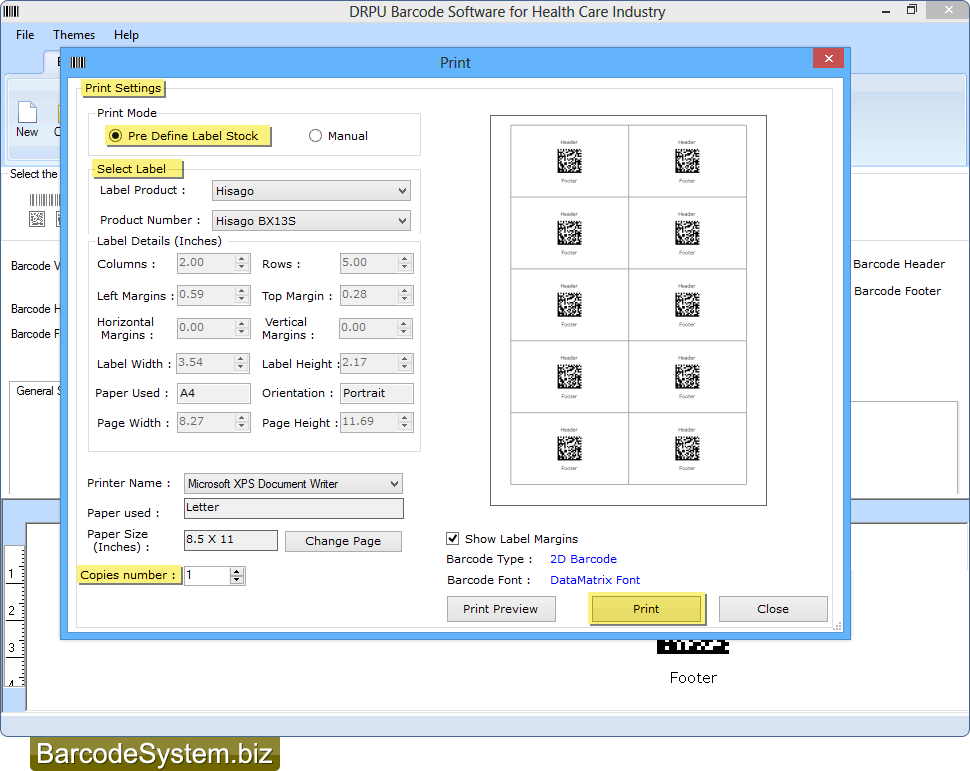This screenshot has height=771, width=970.
Task: Select the Manual print mode radio button
Action: 315,136
